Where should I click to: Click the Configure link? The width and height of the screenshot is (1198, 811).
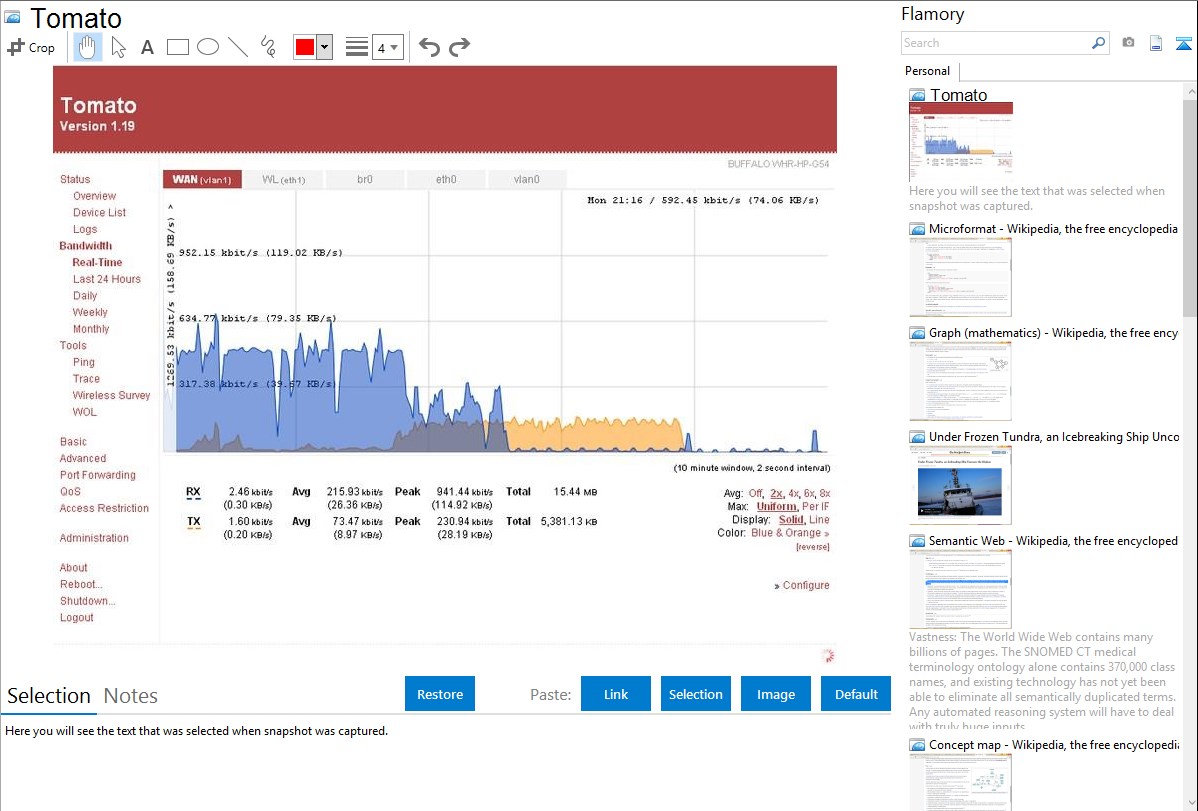(806, 586)
